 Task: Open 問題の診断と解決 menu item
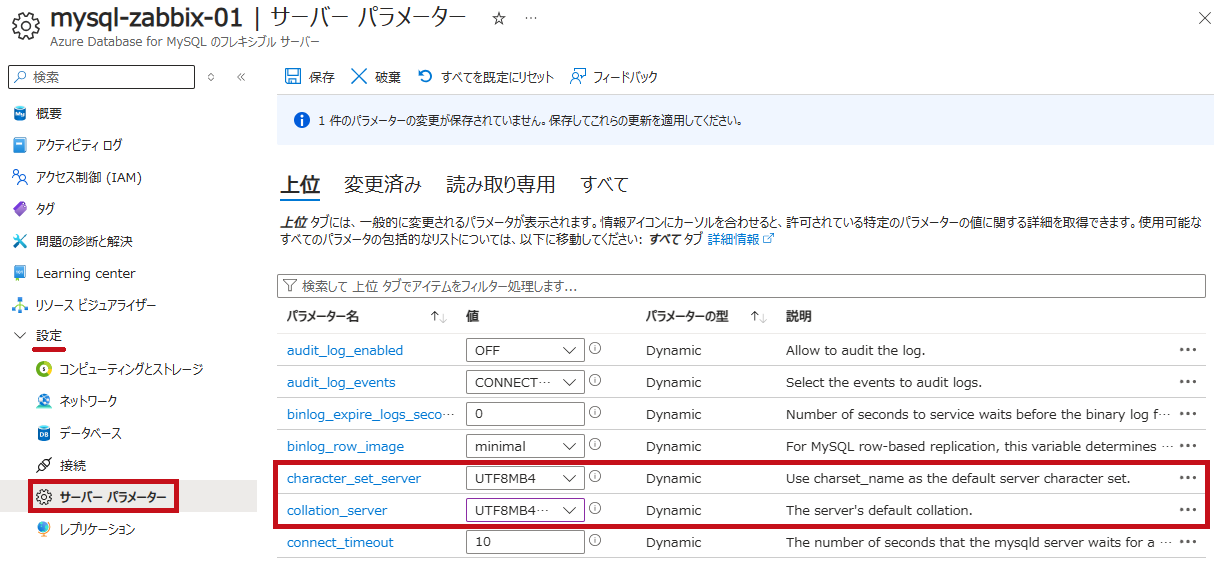(x=84, y=241)
